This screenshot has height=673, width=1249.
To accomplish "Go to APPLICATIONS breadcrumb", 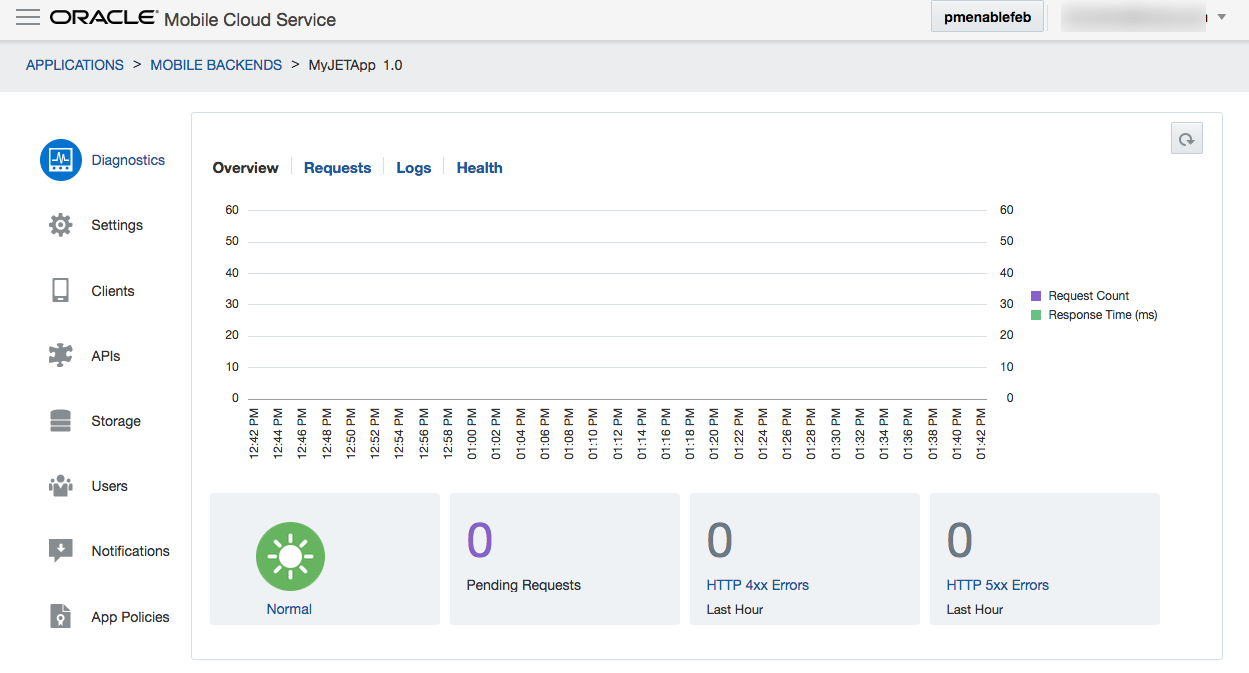I will pyautogui.click(x=75, y=65).
